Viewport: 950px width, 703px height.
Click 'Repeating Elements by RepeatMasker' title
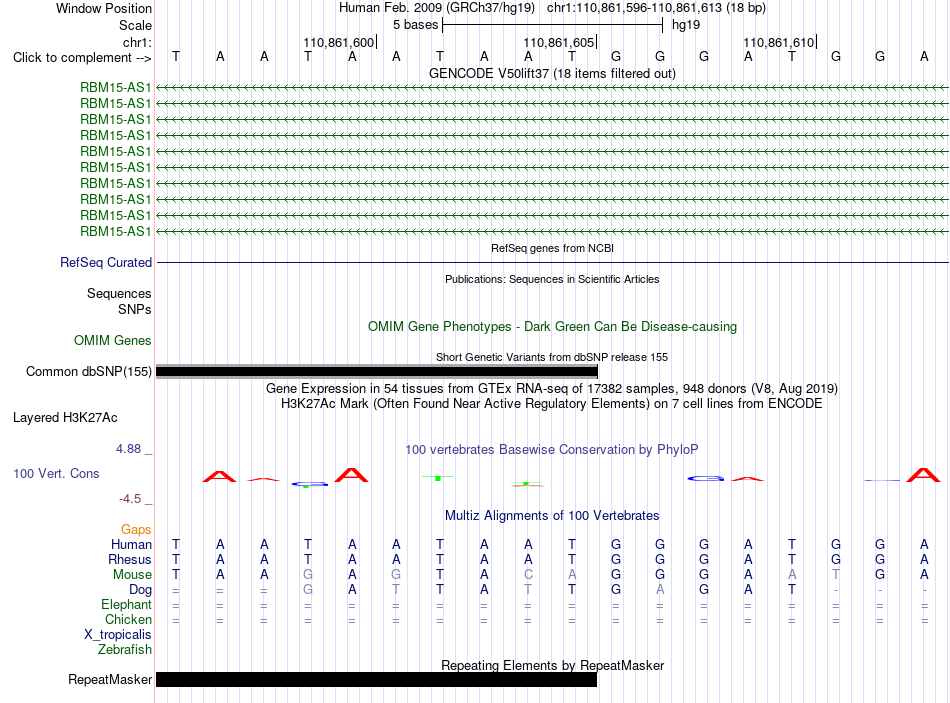coord(552,665)
